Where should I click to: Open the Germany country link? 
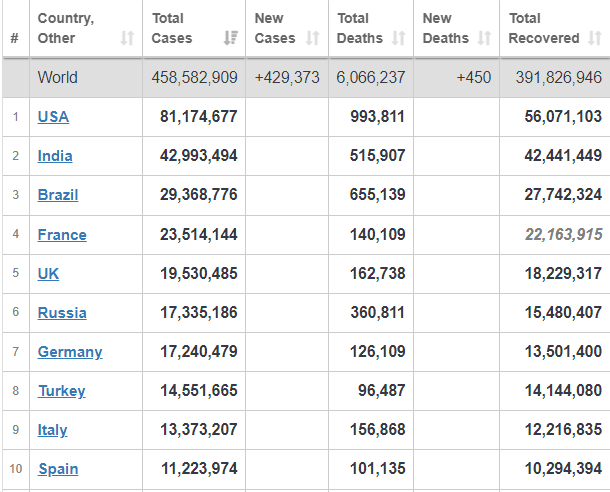(70, 352)
